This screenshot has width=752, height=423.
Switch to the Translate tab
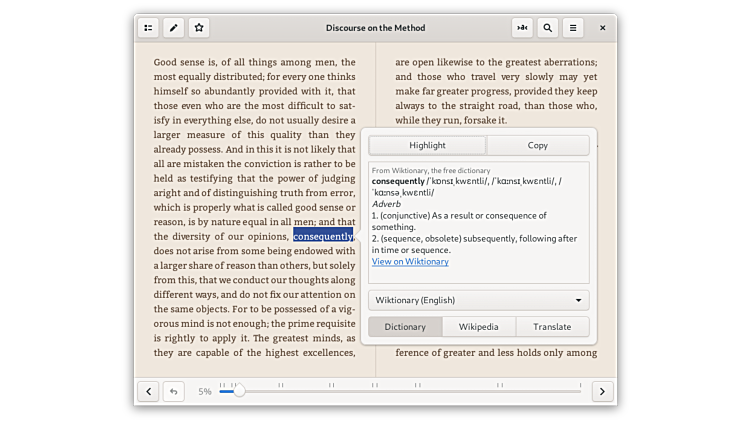(552, 327)
